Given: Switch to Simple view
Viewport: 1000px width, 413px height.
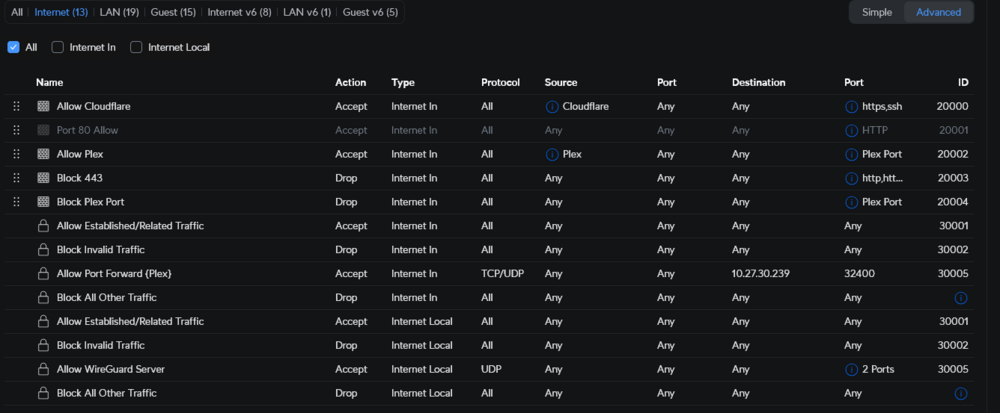Looking at the screenshot, I should pyautogui.click(x=877, y=12).
